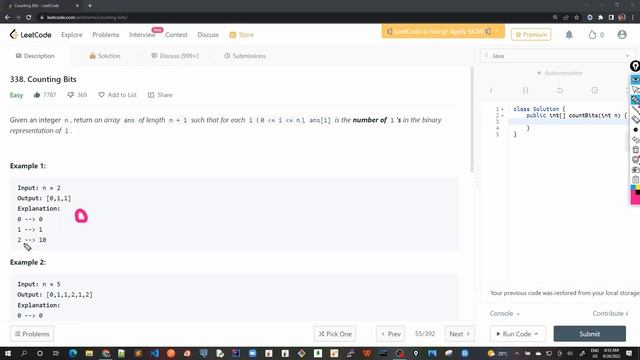
Task: Open Visual Studio Code from taskbar
Action: pyautogui.click(x=155, y=353)
